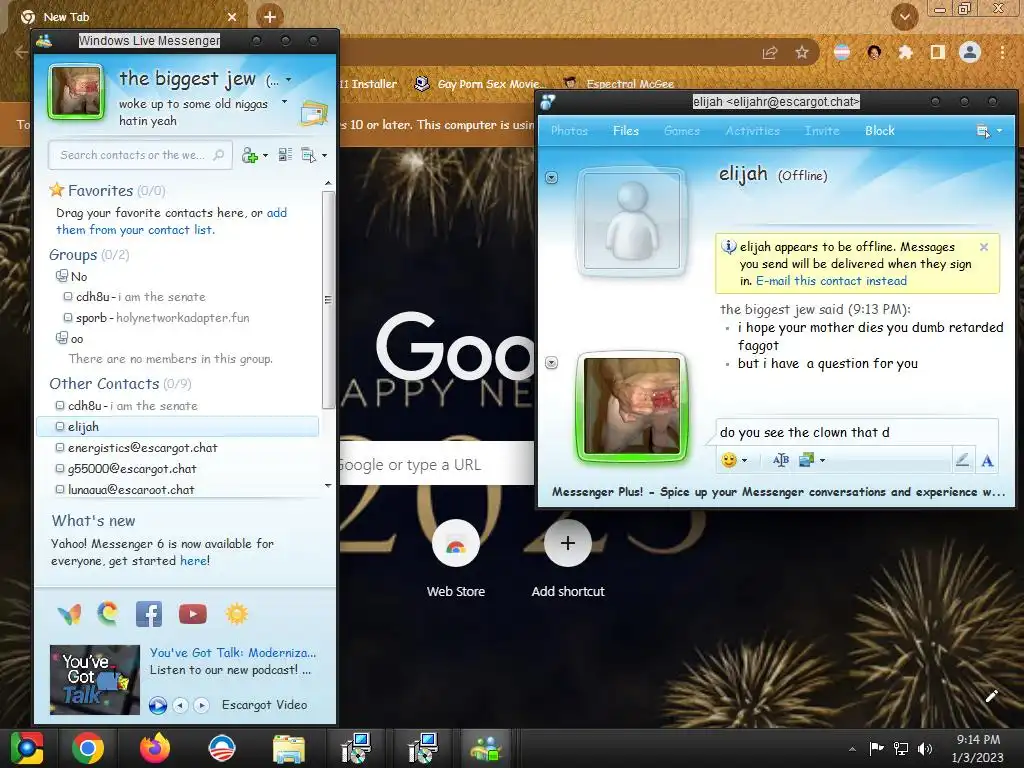Open the 'You've Got Talk: Moderniza...' link
The width and height of the screenshot is (1024, 768).
pos(232,652)
